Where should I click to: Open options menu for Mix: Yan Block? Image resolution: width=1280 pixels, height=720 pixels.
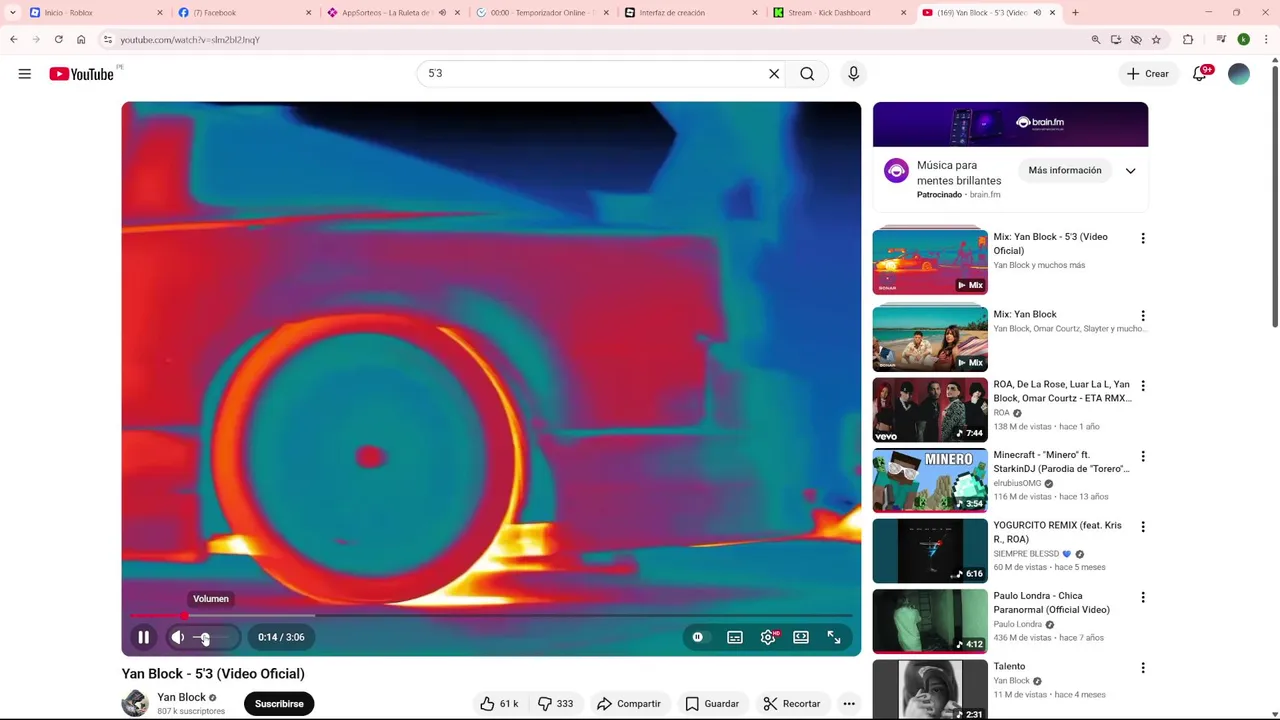tap(1143, 315)
